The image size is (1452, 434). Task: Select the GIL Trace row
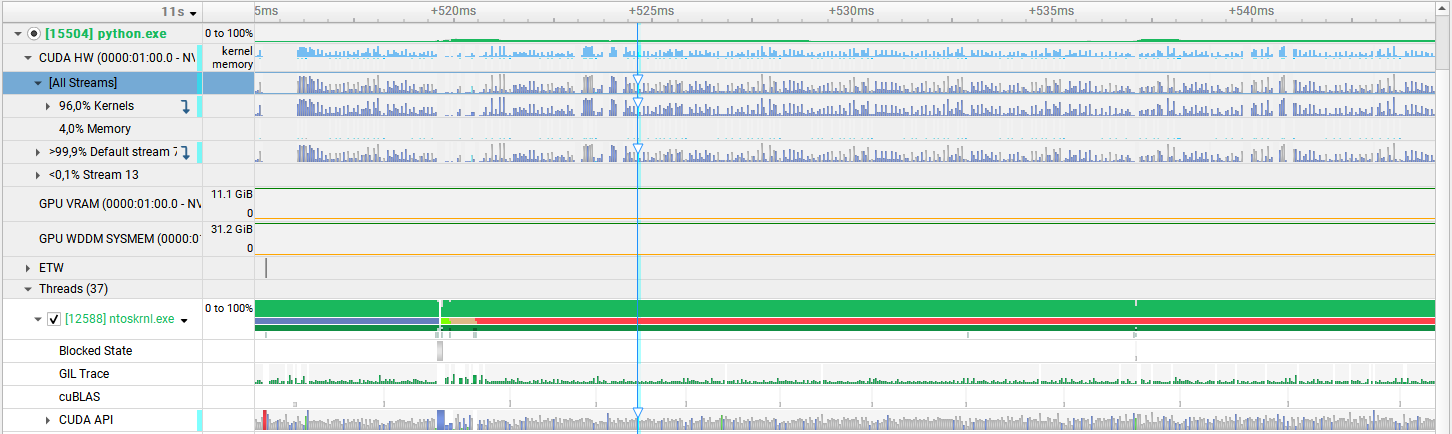84,374
